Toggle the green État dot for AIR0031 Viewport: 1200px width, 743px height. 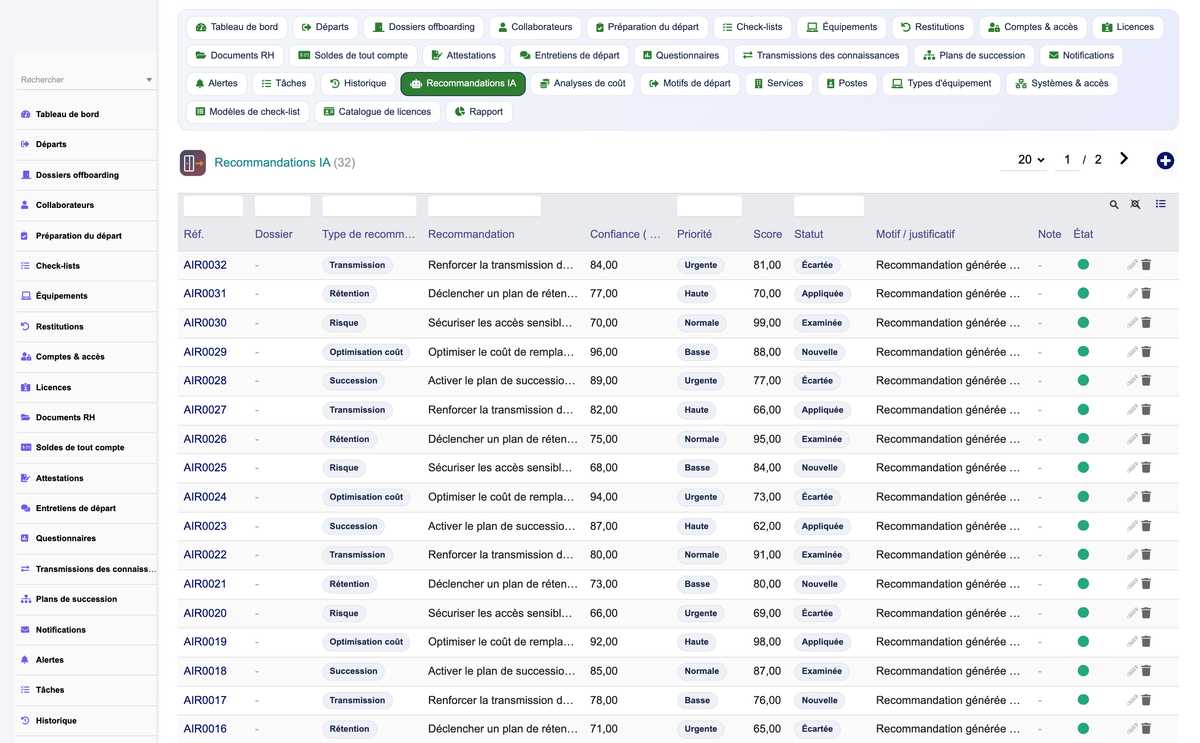(1083, 294)
